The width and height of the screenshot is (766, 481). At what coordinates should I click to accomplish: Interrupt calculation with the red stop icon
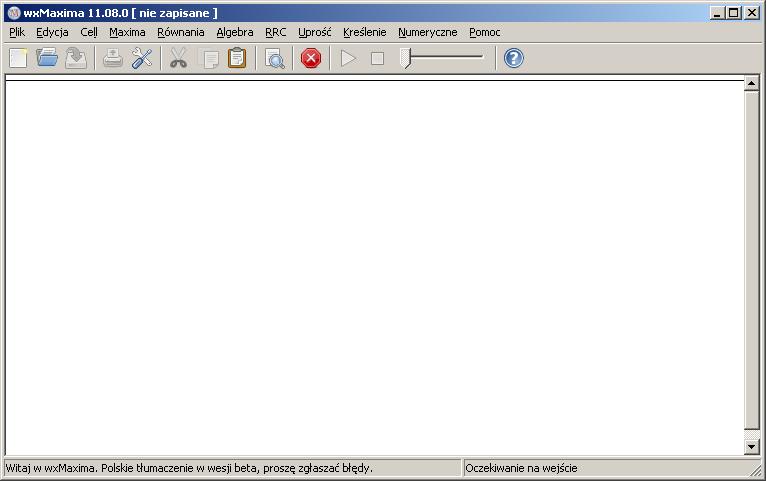(x=311, y=58)
